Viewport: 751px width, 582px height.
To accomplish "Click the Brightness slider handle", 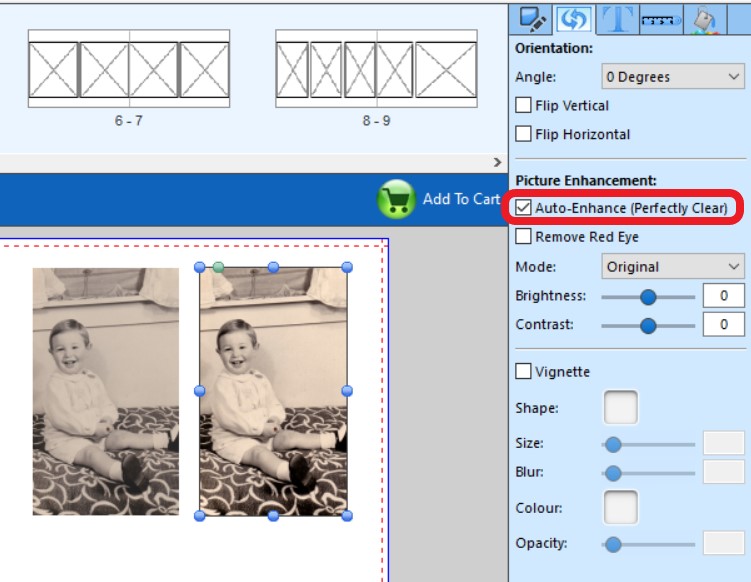I will click(x=648, y=297).
